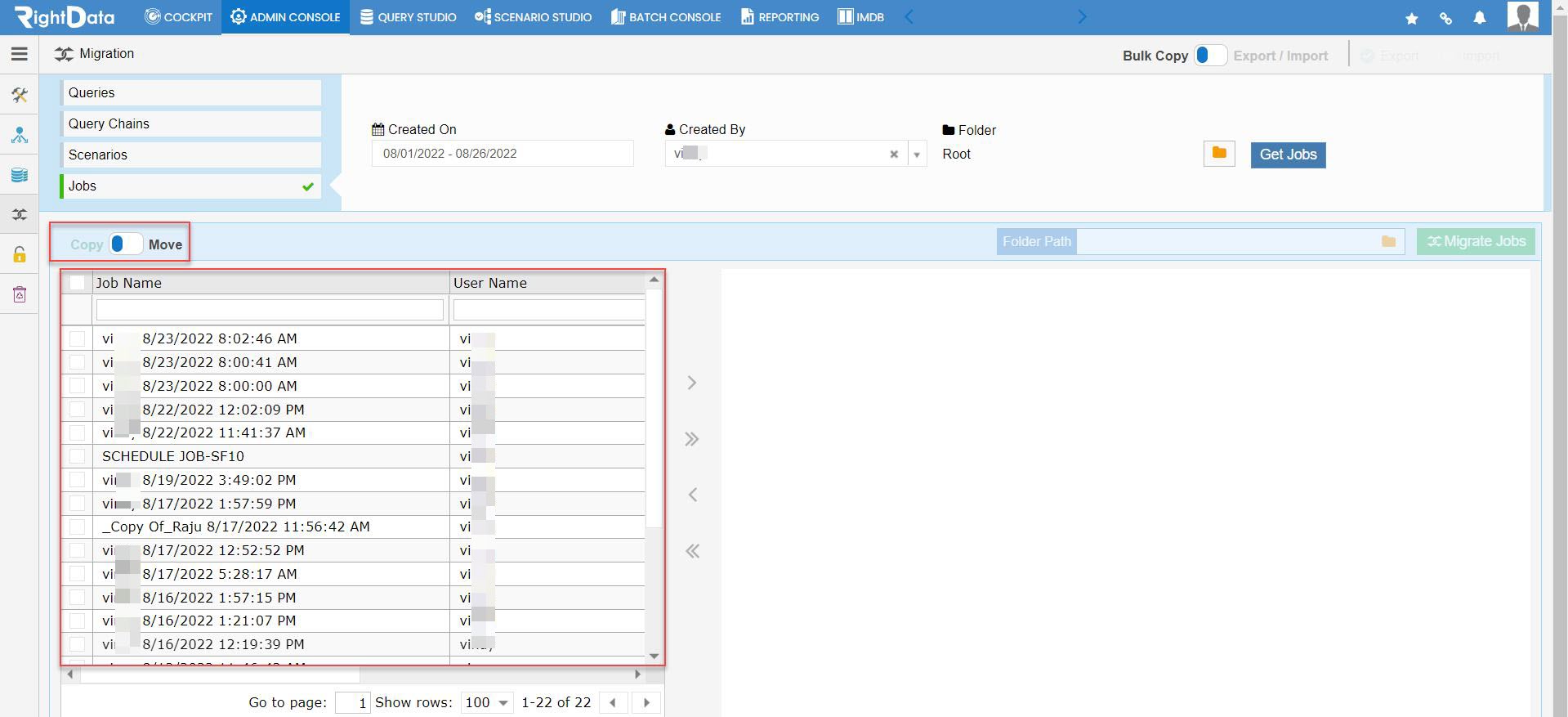Check the SCHEDULE JOB-SF10 row checkbox
Image resolution: width=1568 pixels, height=717 pixels.
click(78, 456)
